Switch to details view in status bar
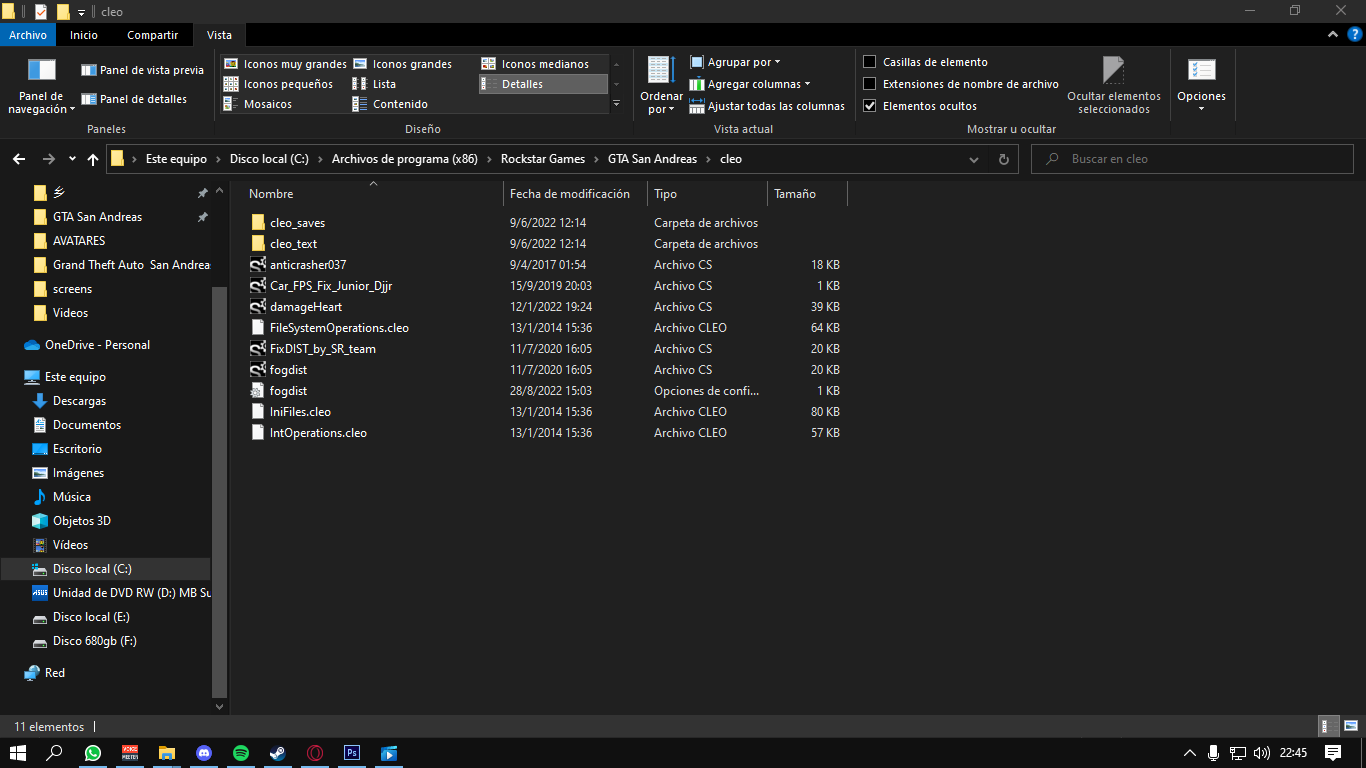 [x=1330, y=727]
